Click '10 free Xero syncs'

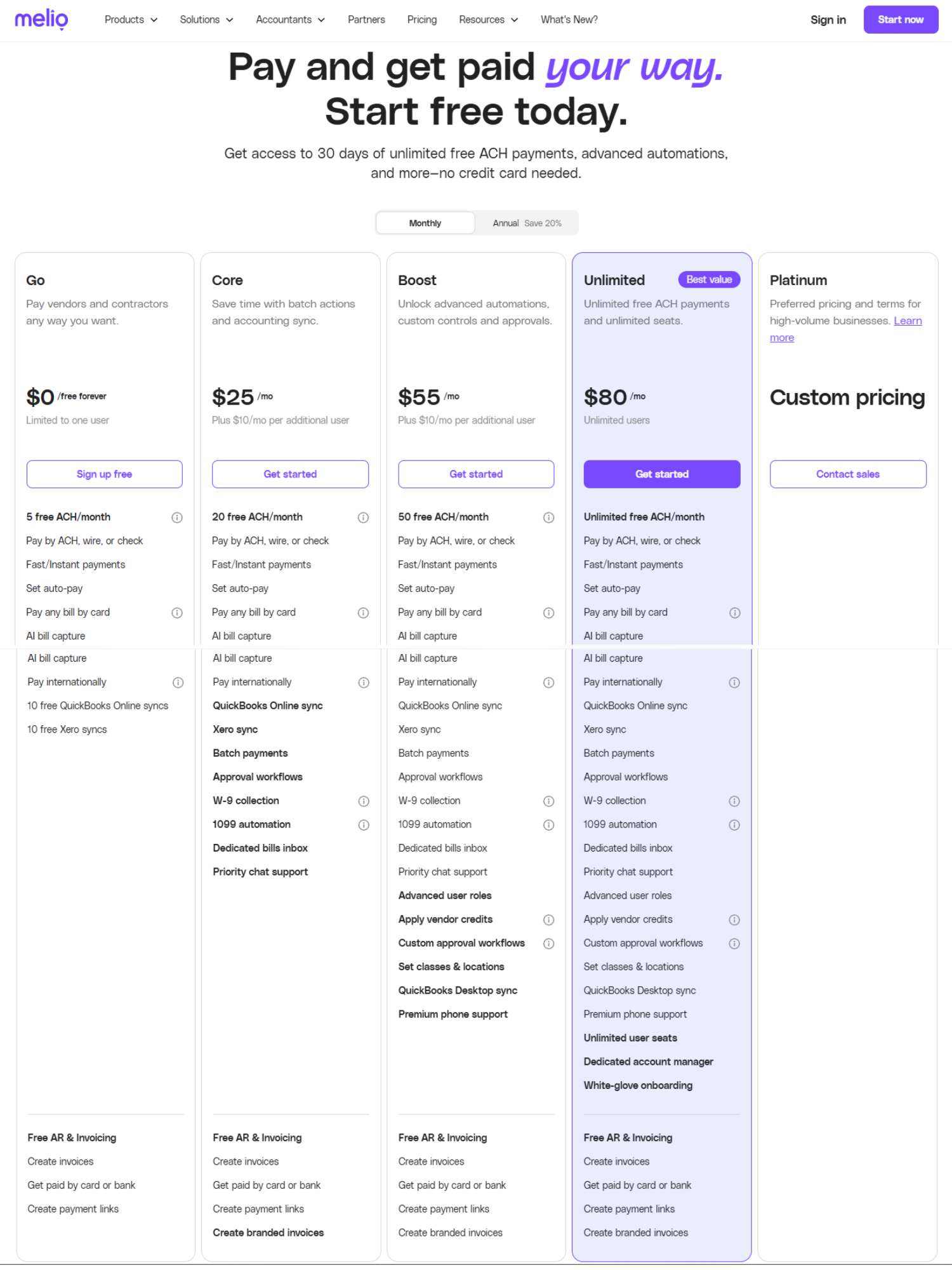tap(67, 730)
